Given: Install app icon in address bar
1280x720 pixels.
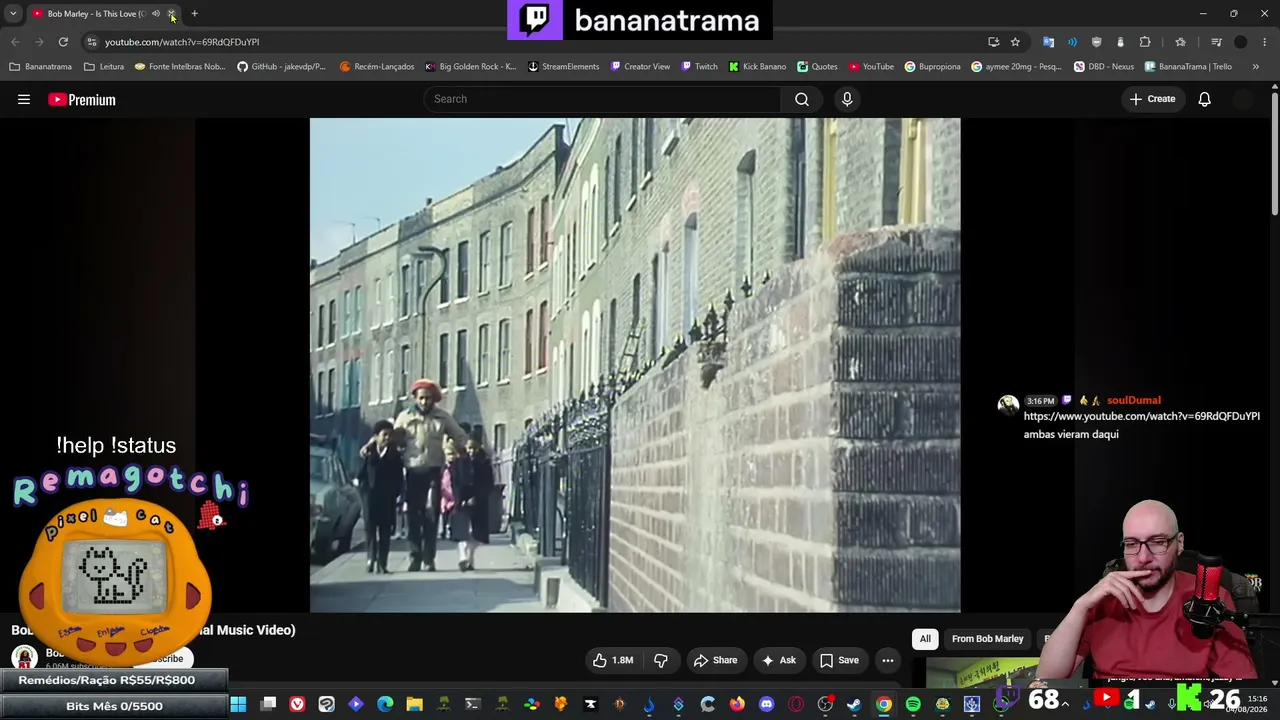Looking at the screenshot, I should tap(993, 42).
